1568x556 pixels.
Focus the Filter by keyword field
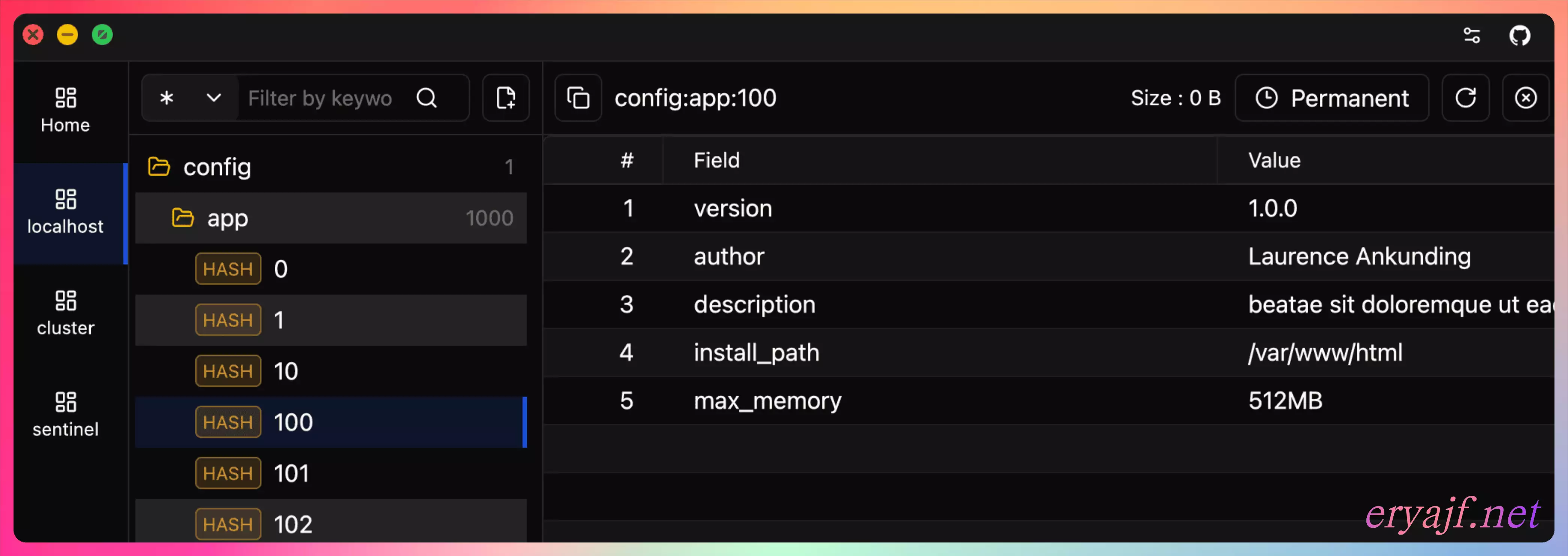coord(321,98)
